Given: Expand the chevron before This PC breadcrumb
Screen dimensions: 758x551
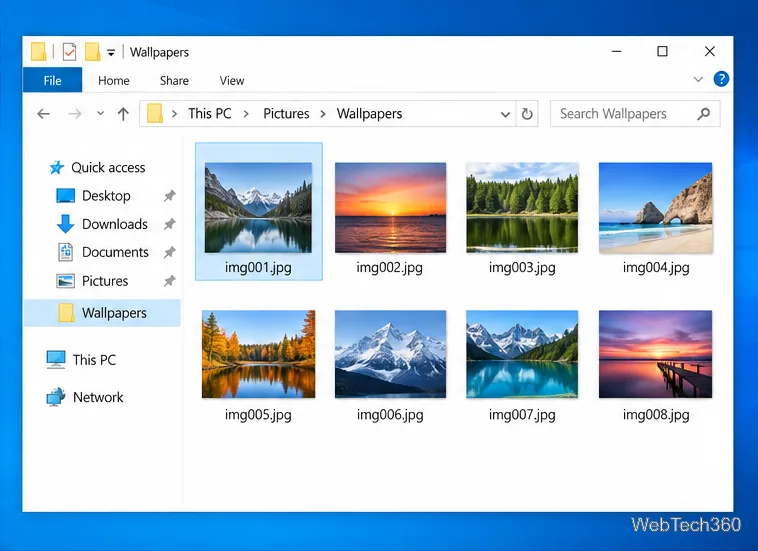Looking at the screenshot, I should point(175,114).
